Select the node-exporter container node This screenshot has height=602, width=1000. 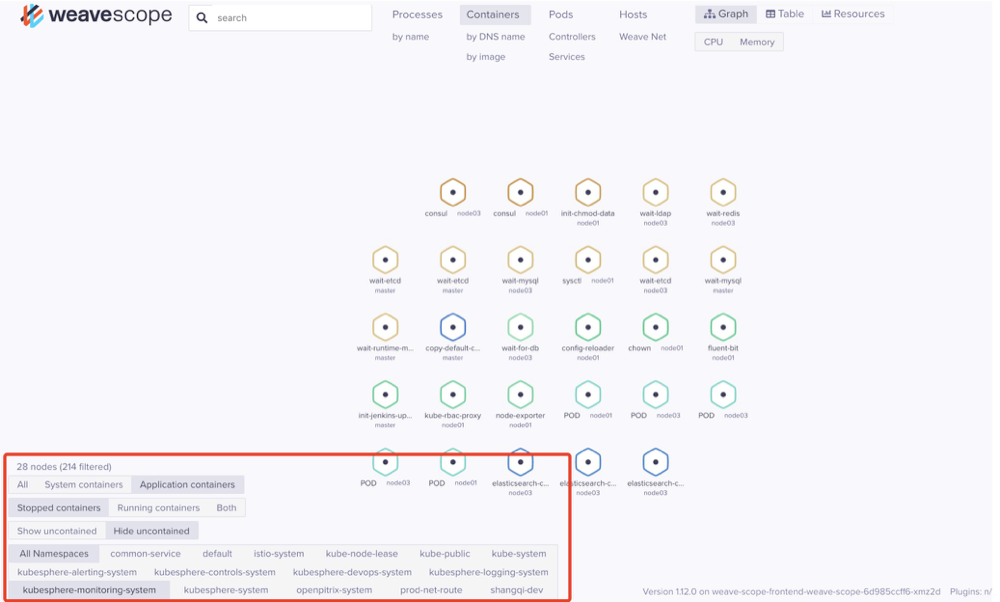click(x=520, y=395)
